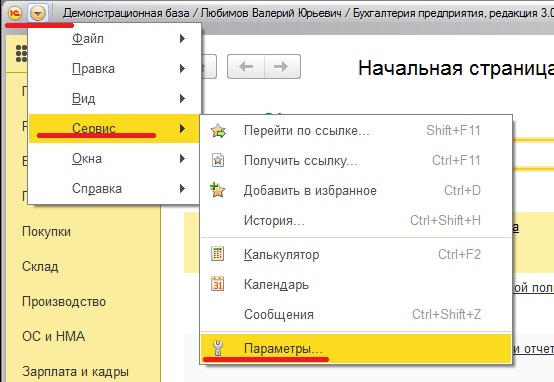Viewport: 554px width, 382px height.
Task: Click the wrench Параметры icon
Action: (x=218, y=348)
